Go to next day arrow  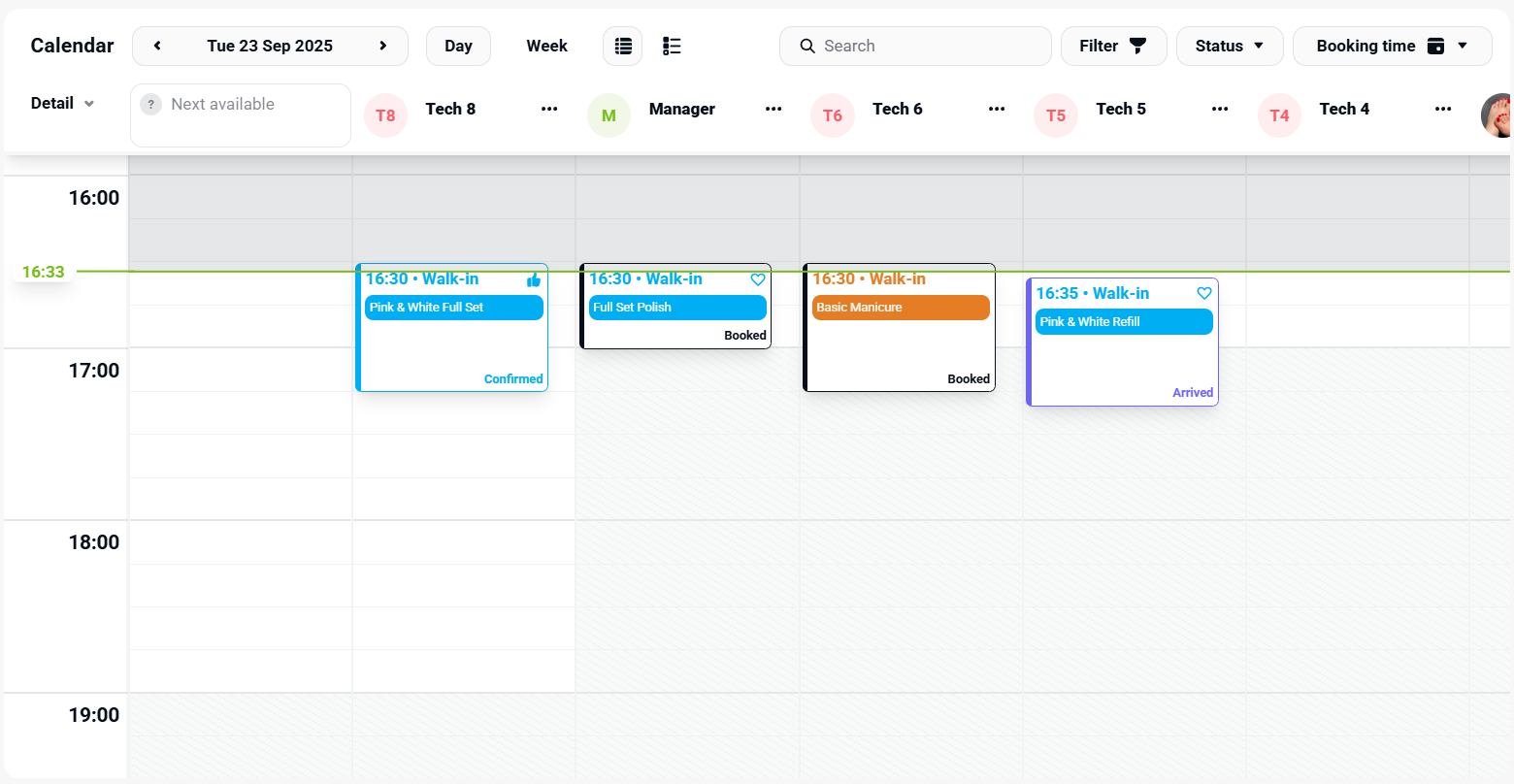coord(383,46)
